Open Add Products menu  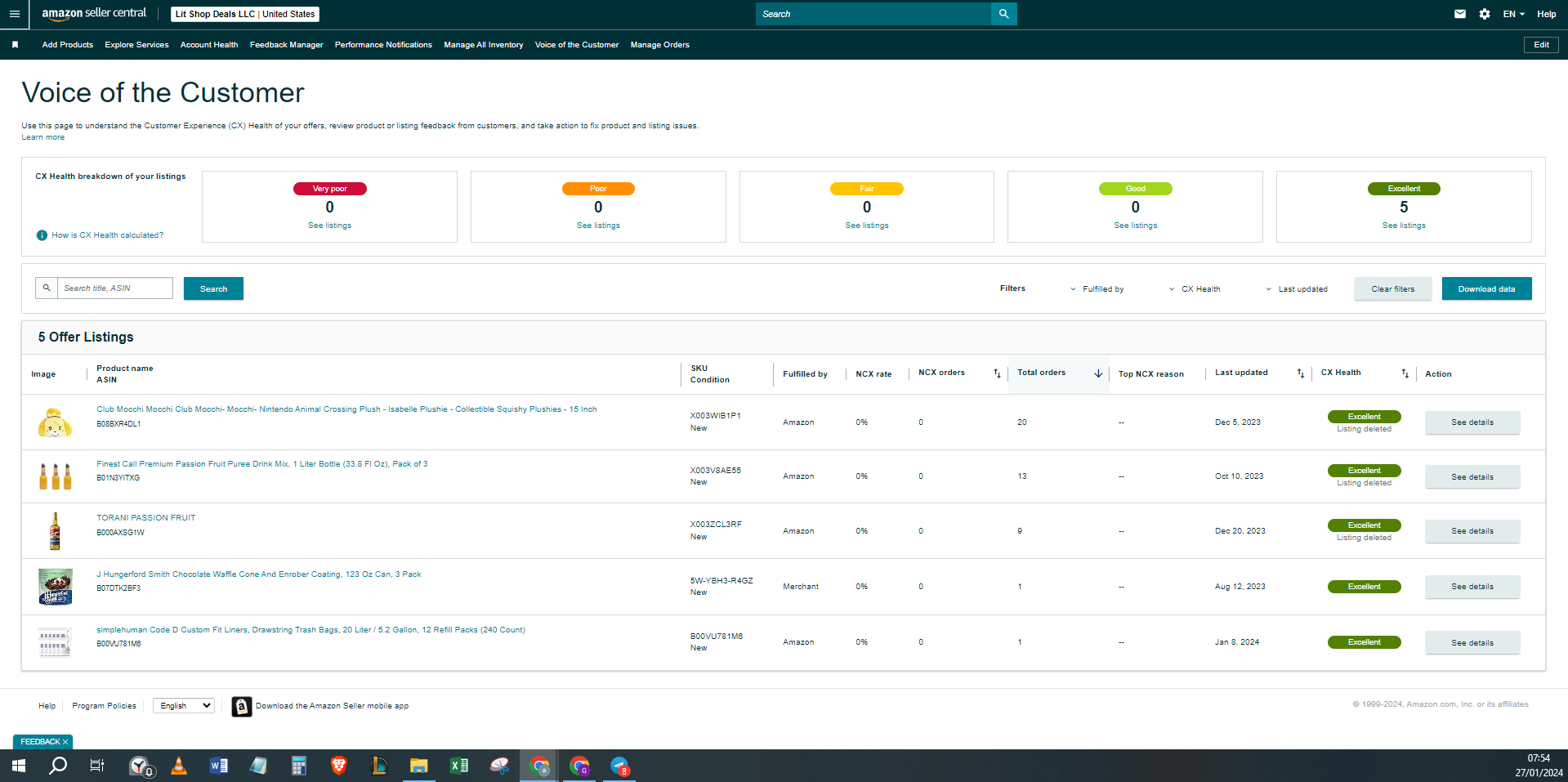(68, 45)
